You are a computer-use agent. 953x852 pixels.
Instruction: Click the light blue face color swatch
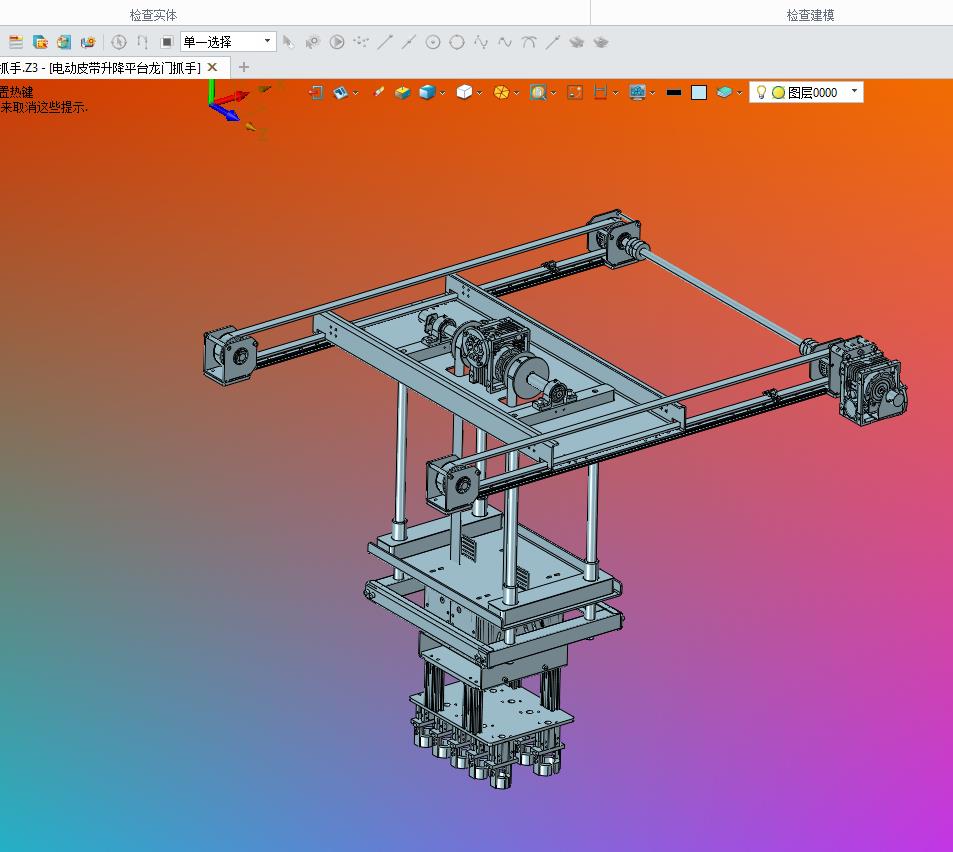coord(699,92)
